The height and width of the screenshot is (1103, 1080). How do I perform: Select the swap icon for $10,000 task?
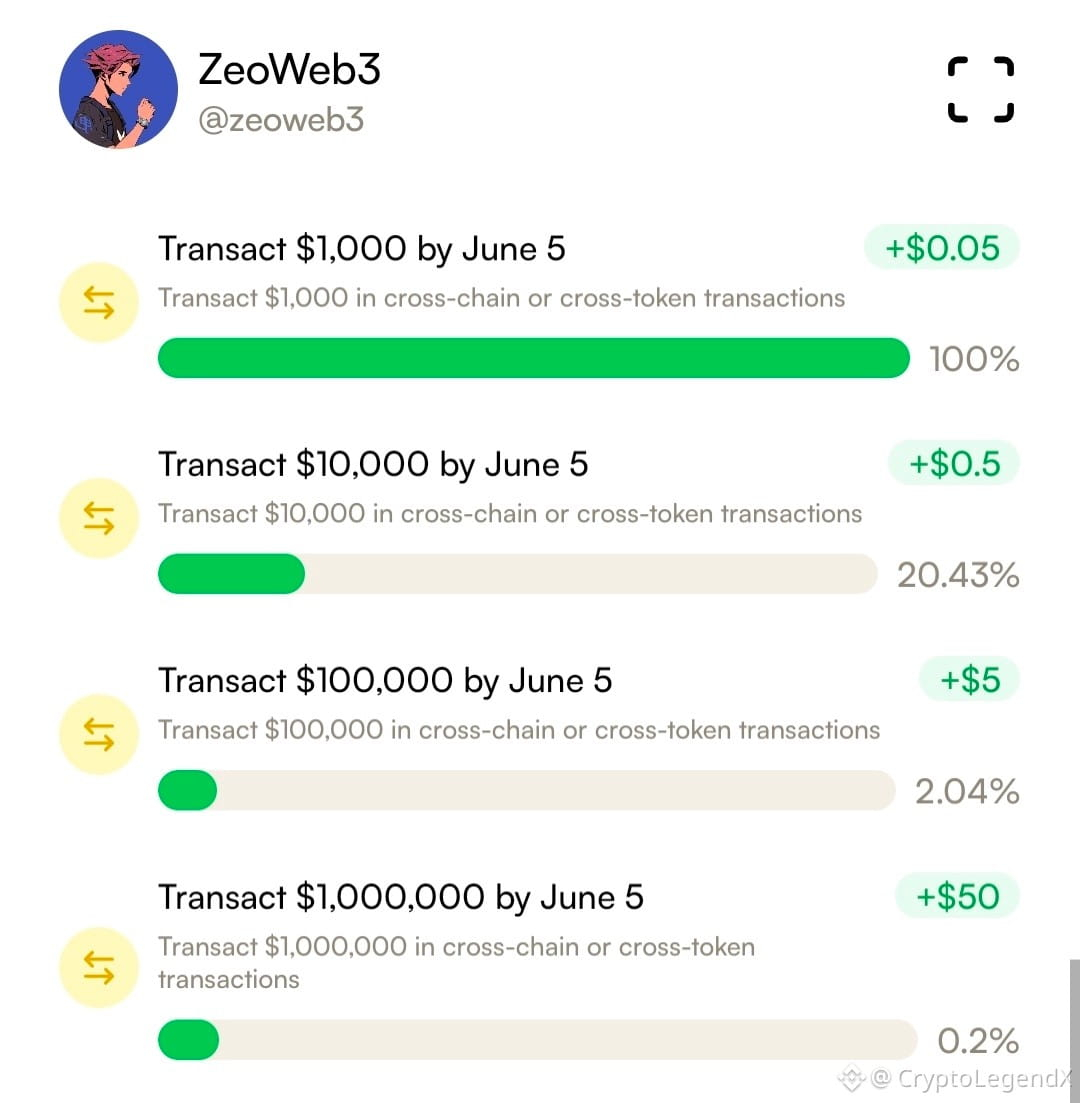click(x=99, y=518)
